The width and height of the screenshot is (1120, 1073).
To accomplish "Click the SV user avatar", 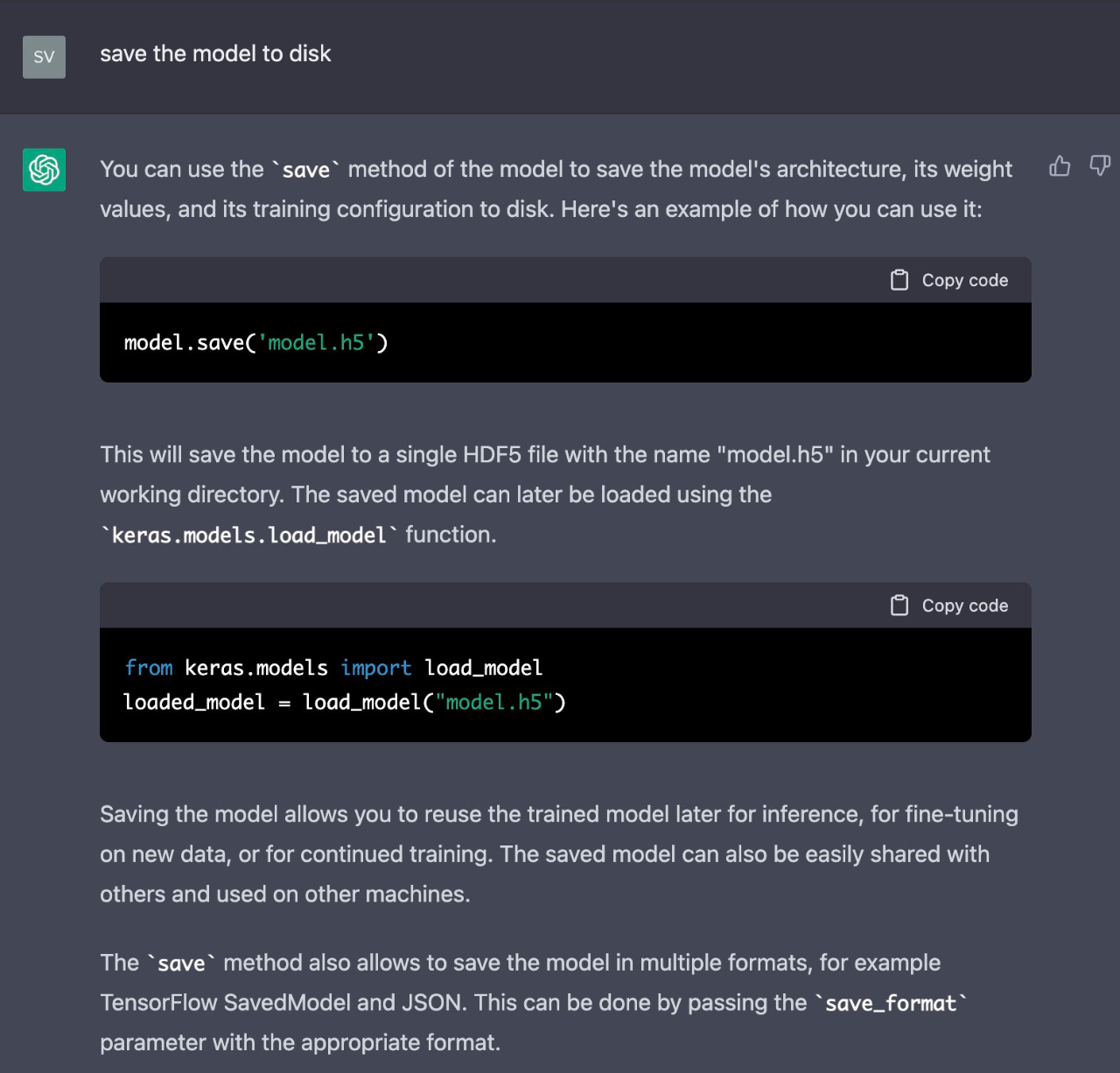I will [x=44, y=57].
